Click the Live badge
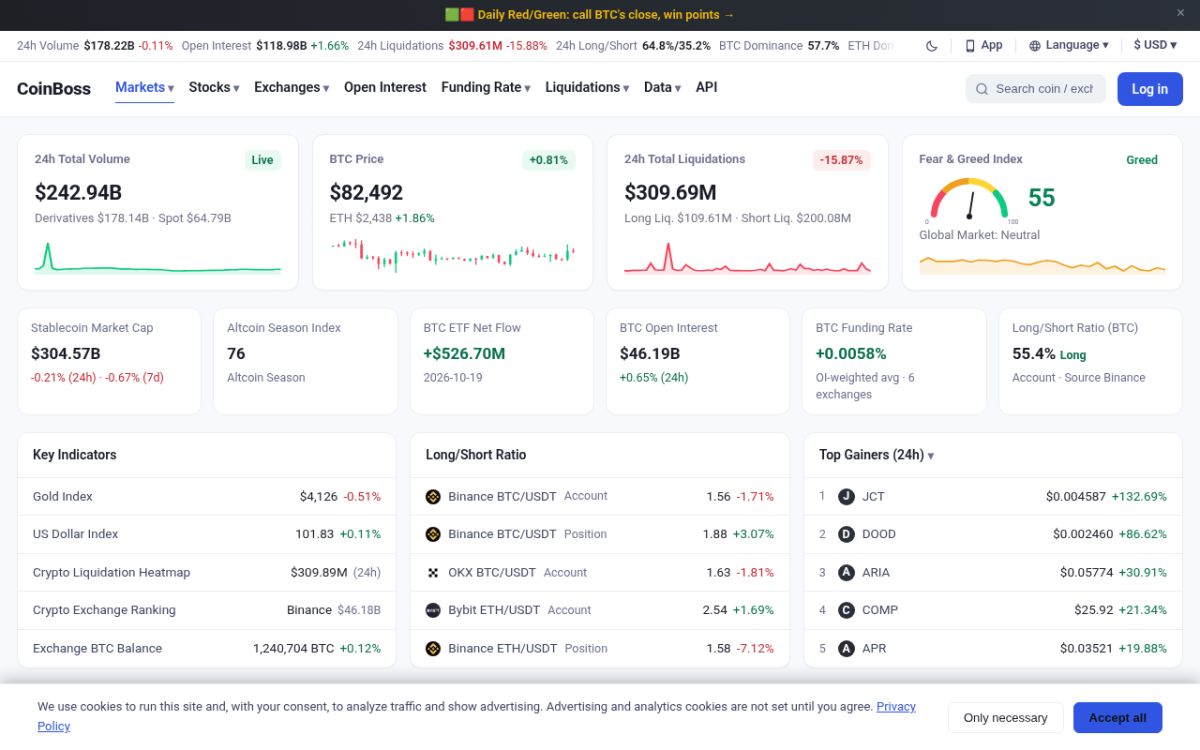The image size is (1200, 750). click(262, 160)
